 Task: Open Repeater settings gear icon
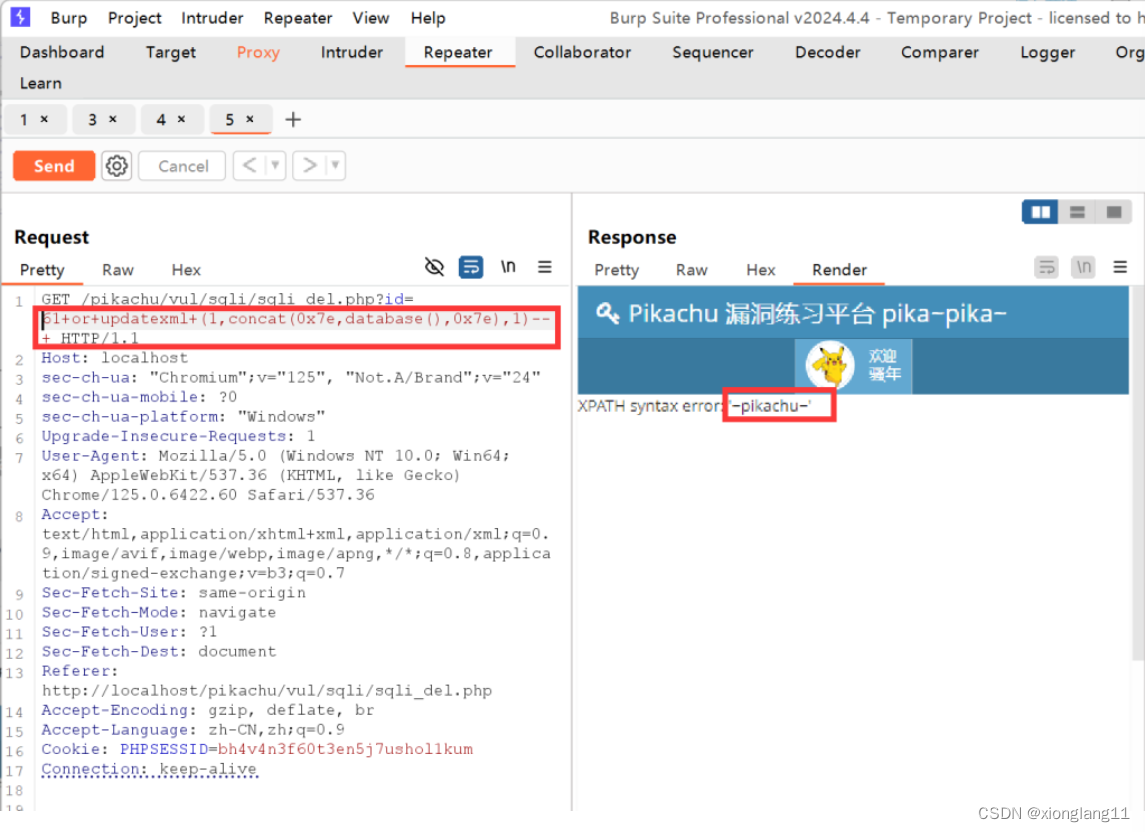(116, 166)
